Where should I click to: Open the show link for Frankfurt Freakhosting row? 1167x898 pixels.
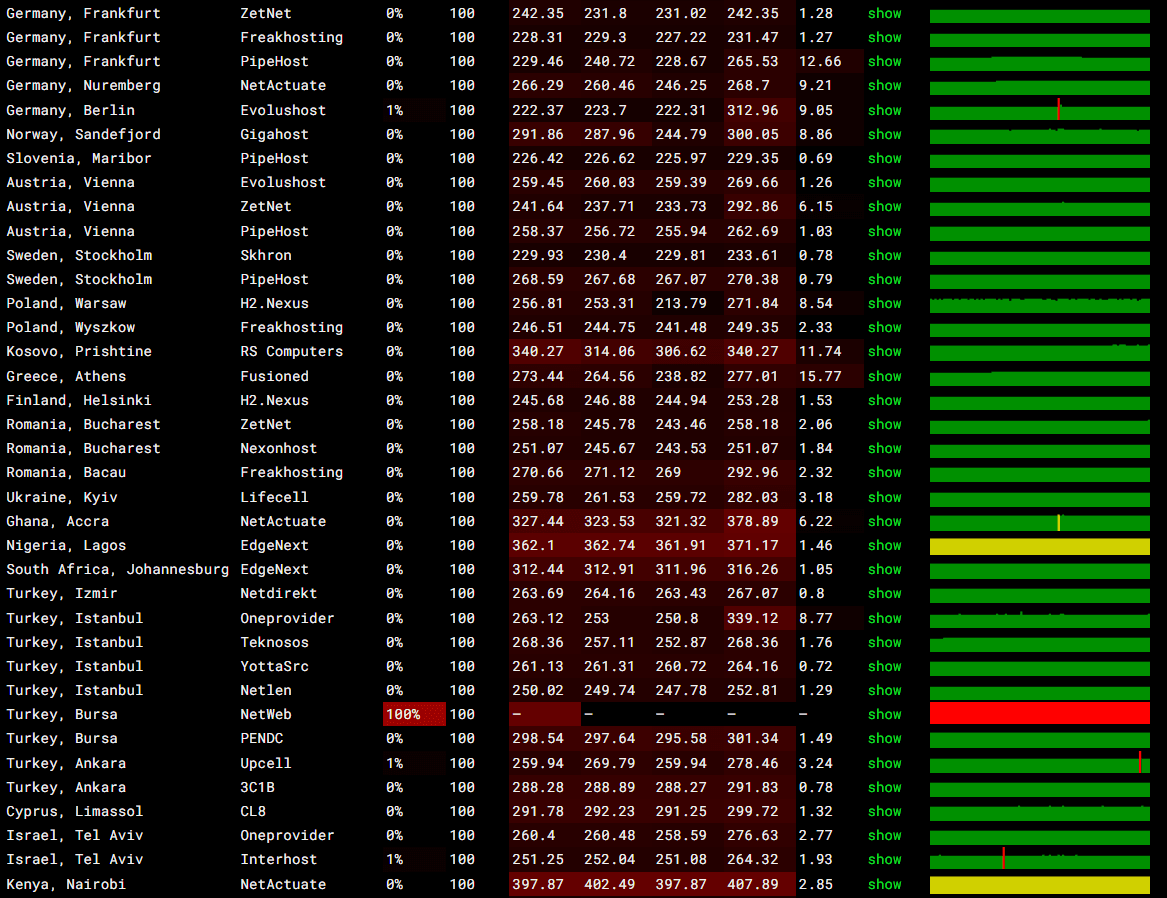pyautogui.click(x=884, y=37)
